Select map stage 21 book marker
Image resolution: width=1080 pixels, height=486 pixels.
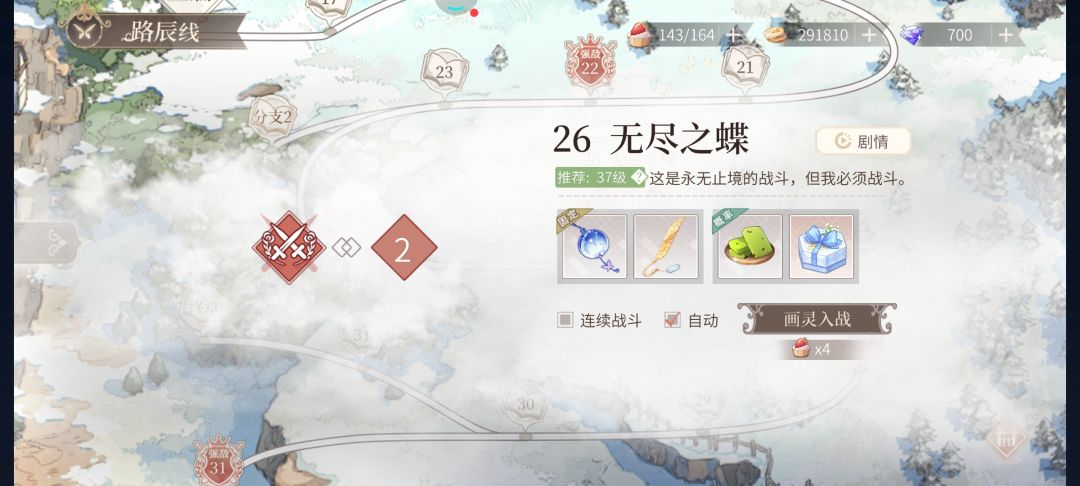click(745, 67)
